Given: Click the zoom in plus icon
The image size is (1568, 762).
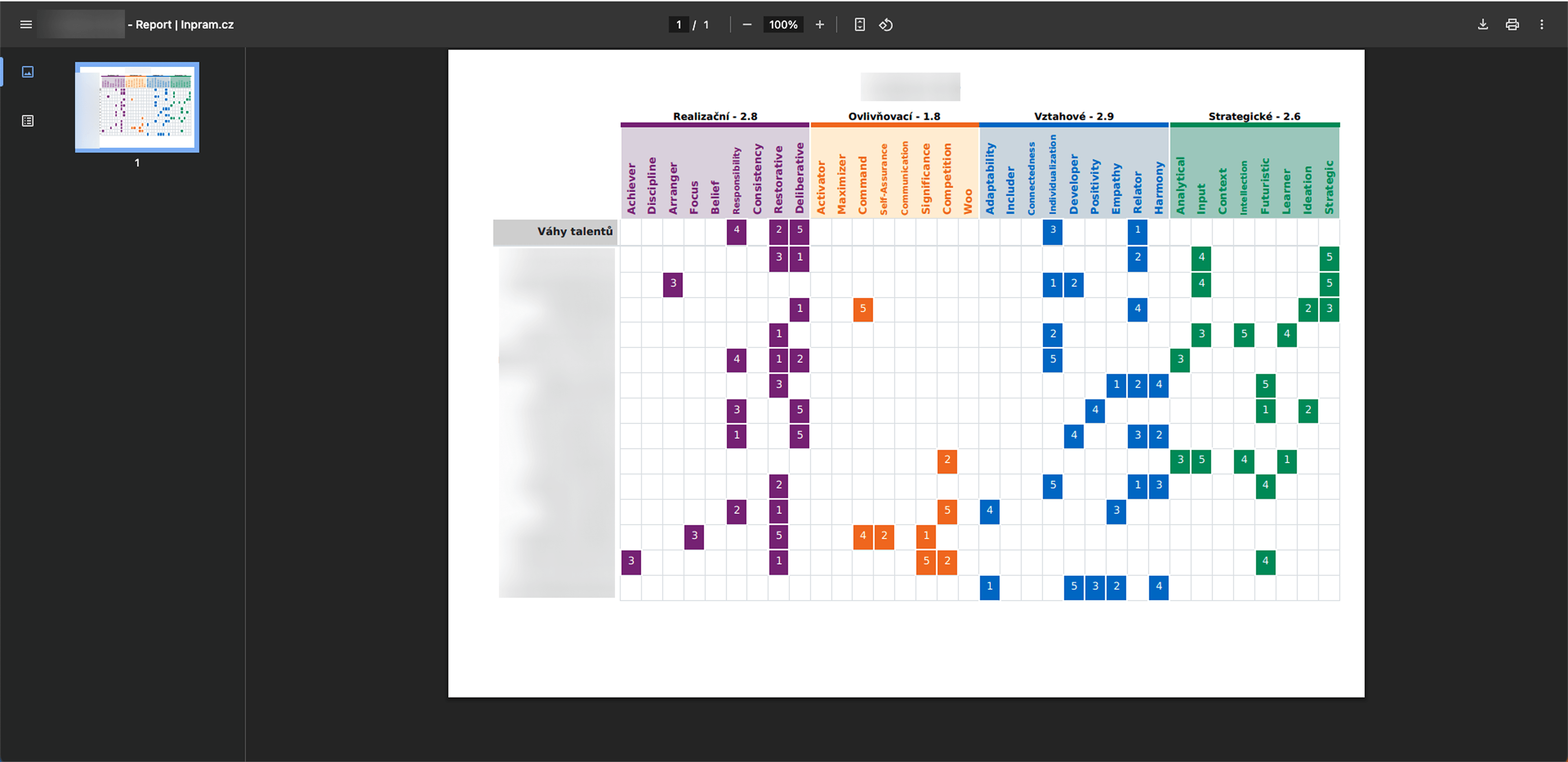Looking at the screenshot, I should (819, 25).
